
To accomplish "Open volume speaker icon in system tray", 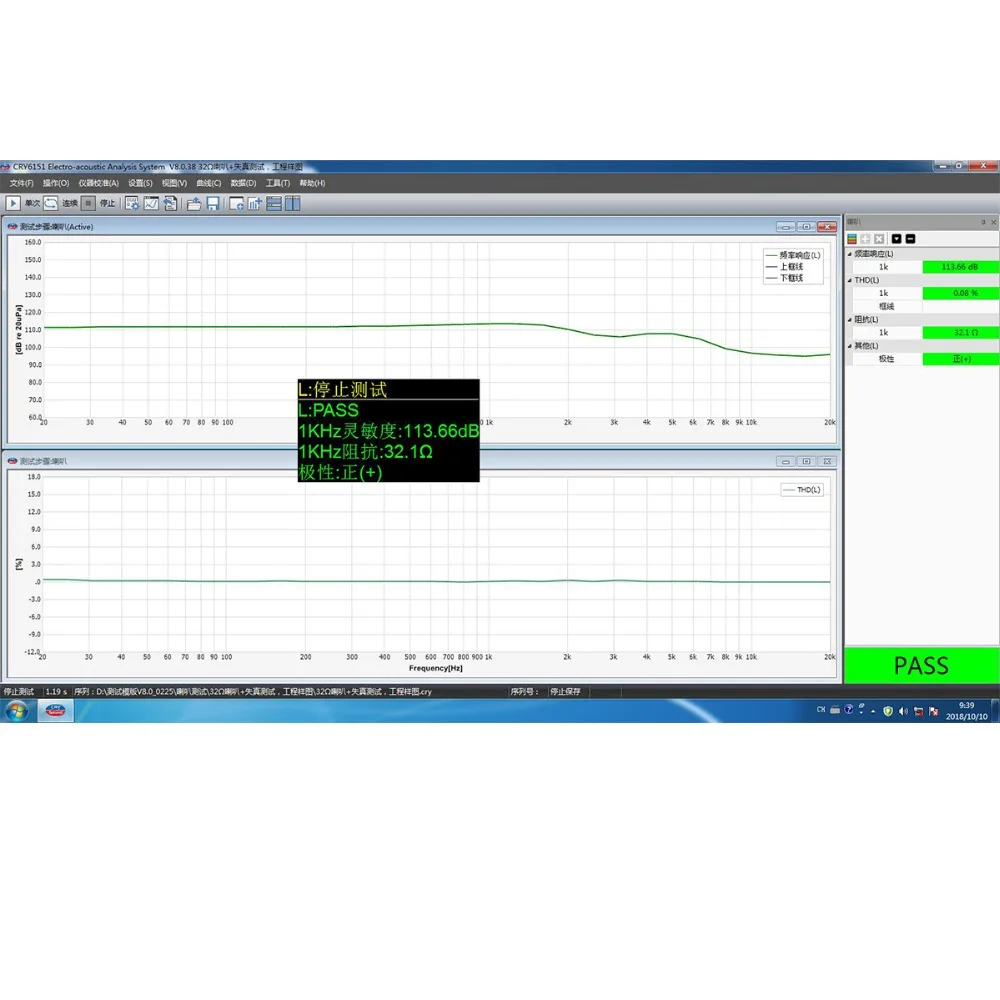I will point(903,711).
